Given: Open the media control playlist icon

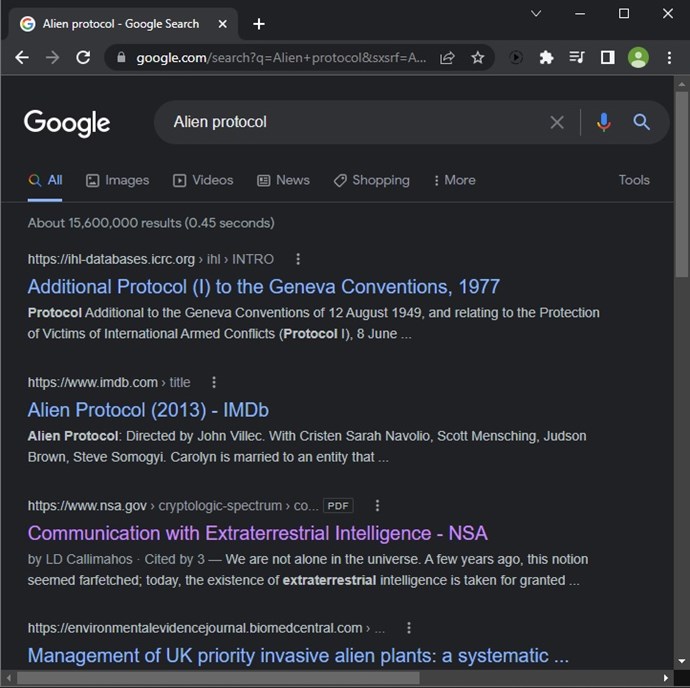Looking at the screenshot, I should [576, 57].
